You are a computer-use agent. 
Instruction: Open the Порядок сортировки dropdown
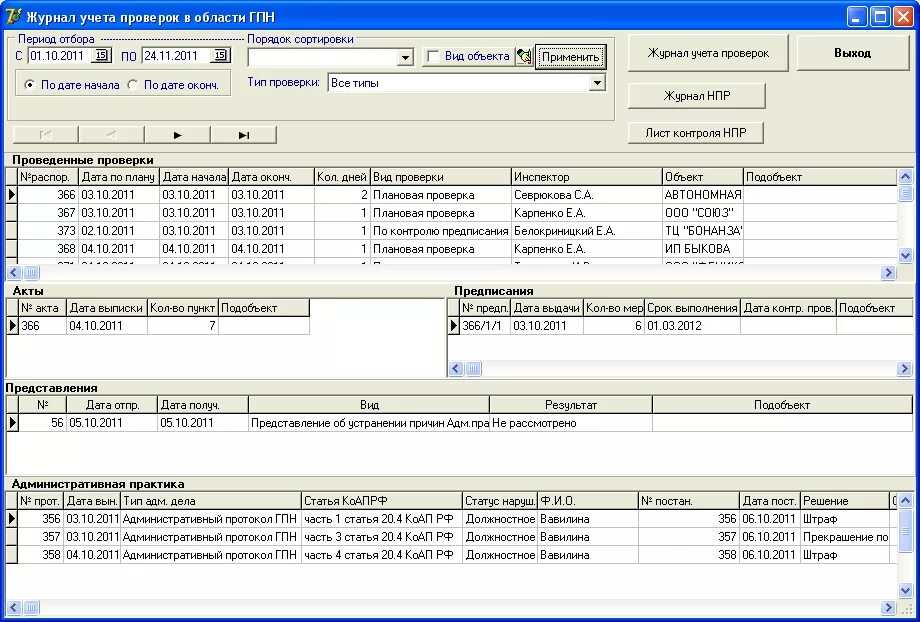(405, 57)
